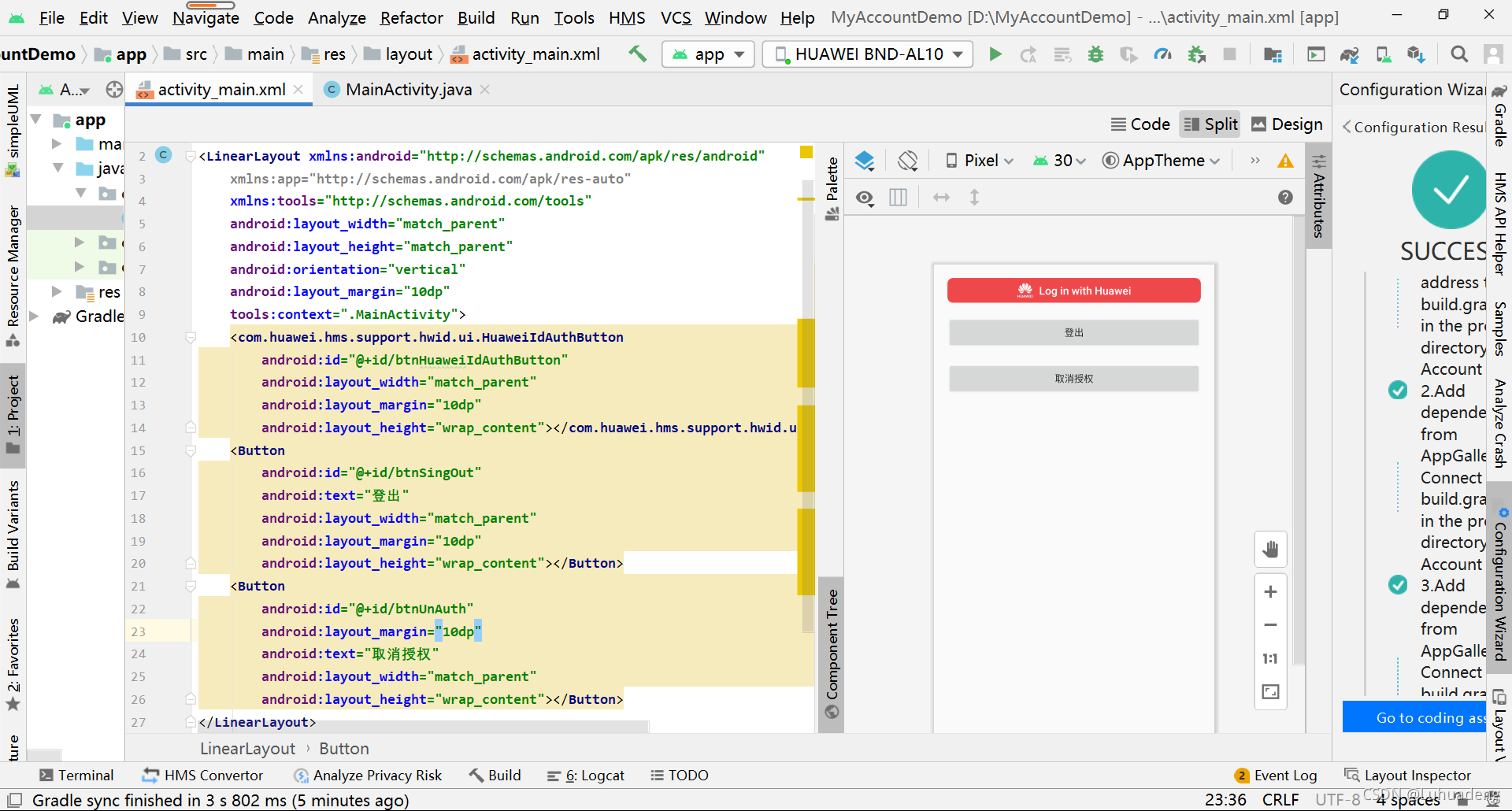Click Go to coding assistant button
This screenshot has width=1512, height=811.
pos(1414,717)
